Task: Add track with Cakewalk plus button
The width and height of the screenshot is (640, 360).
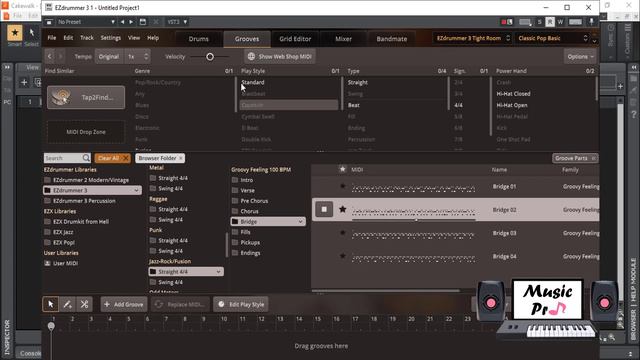Action: pyautogui.click(x=24, y=82)
